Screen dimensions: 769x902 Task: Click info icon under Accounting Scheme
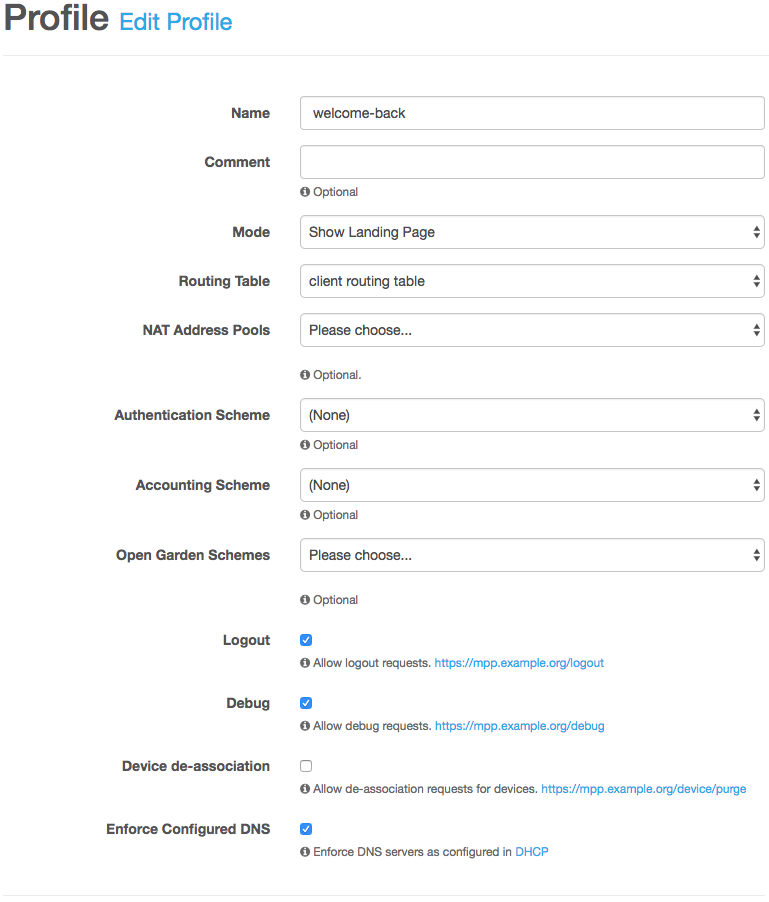(x=305, y=515)
